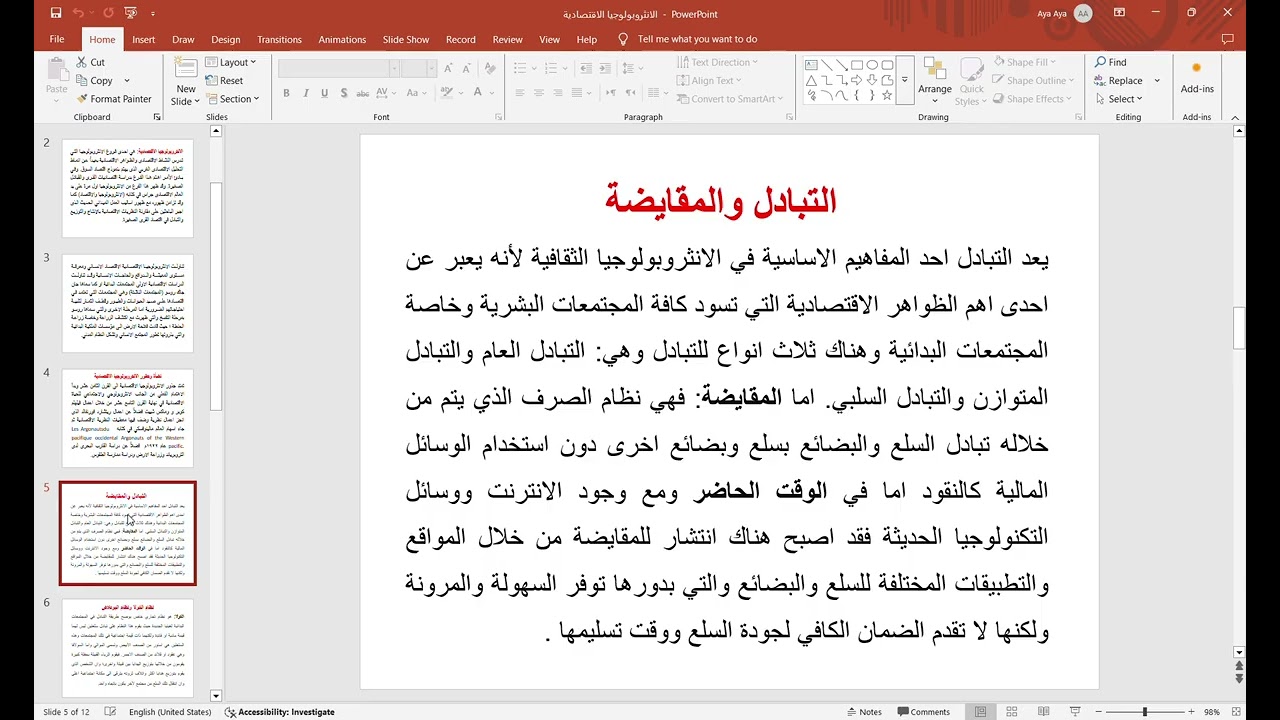Viewport: 1280px width, 720px height.
Task: Open the Add-ins button
Action: [x=1197, y=76]
